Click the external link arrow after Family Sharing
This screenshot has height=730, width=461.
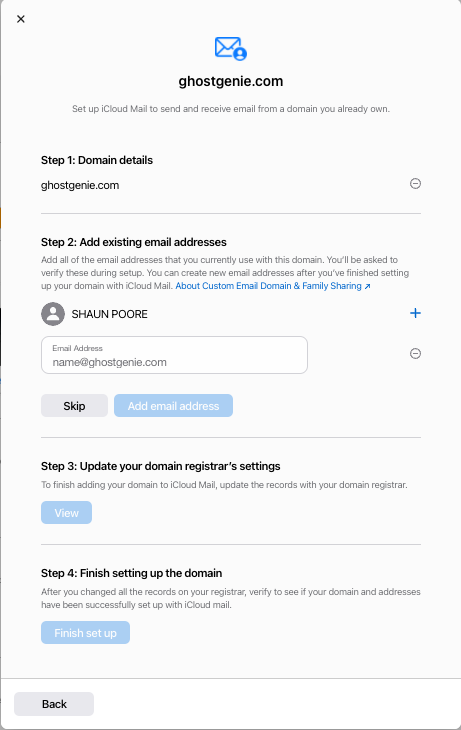click(367, 286)
